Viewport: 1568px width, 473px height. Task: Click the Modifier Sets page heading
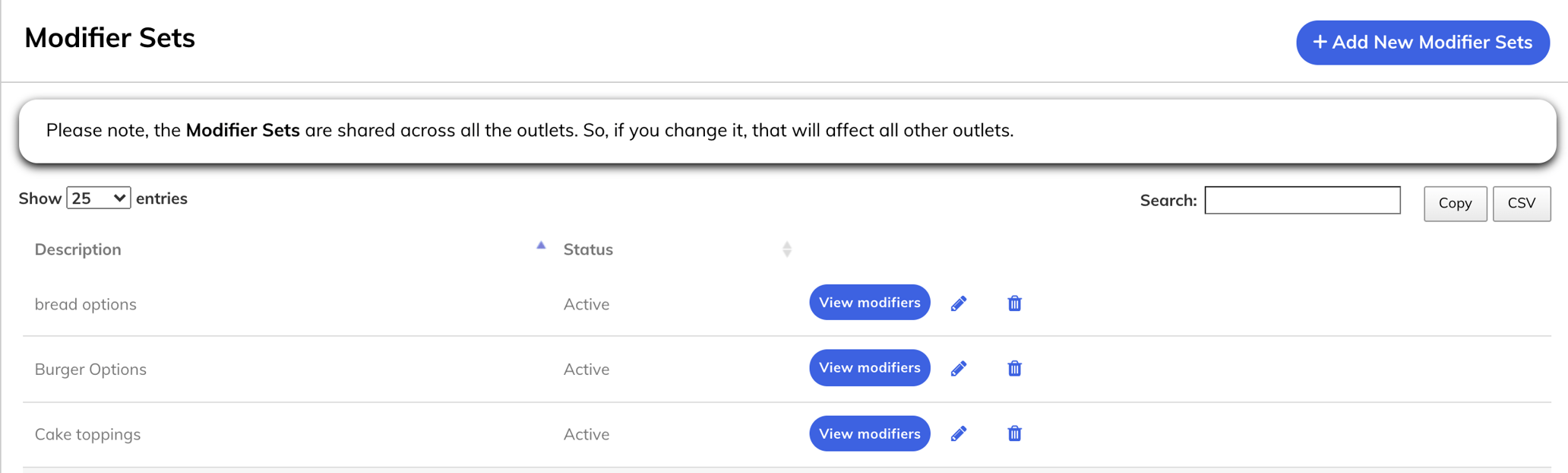pyautogui.click(x=109, y=38)
